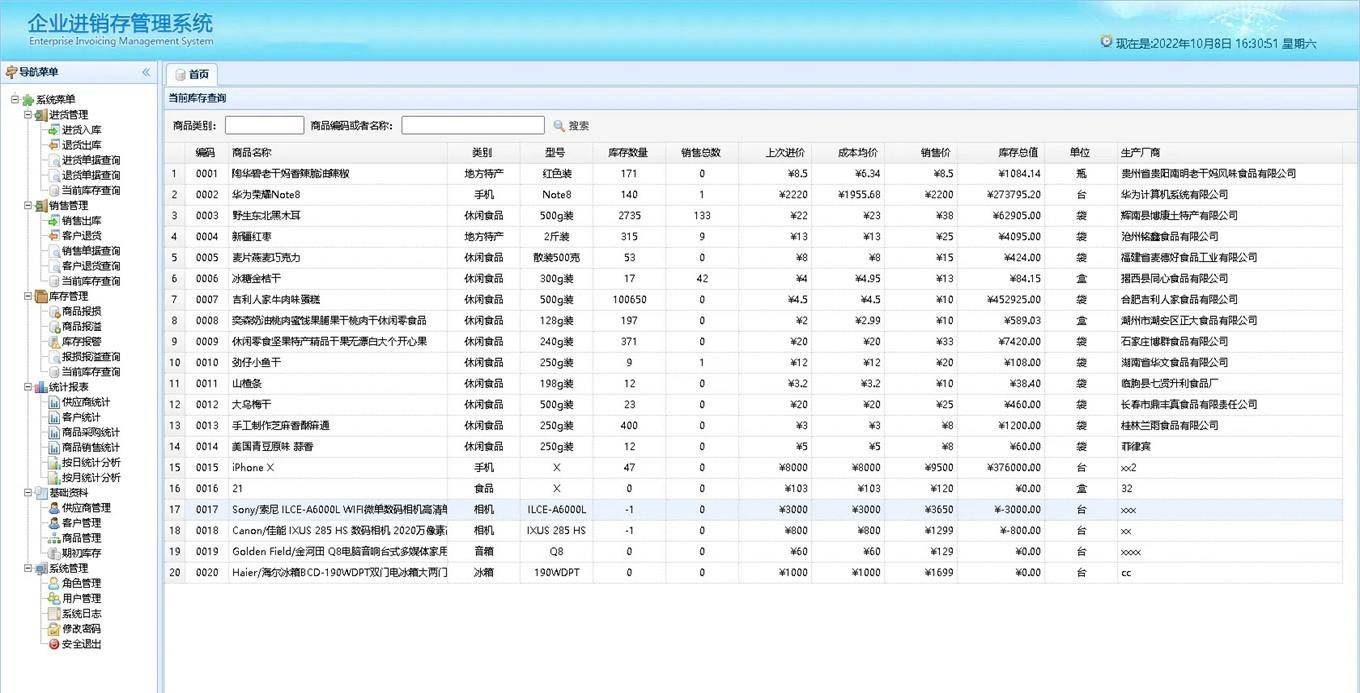
Task: Collapse the 统计报表 tree node
Action: click(28, 387)
